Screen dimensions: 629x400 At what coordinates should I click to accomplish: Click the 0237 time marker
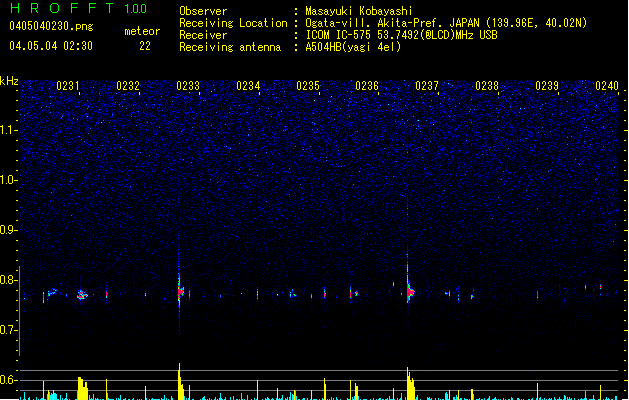click(x=427, y=86)
